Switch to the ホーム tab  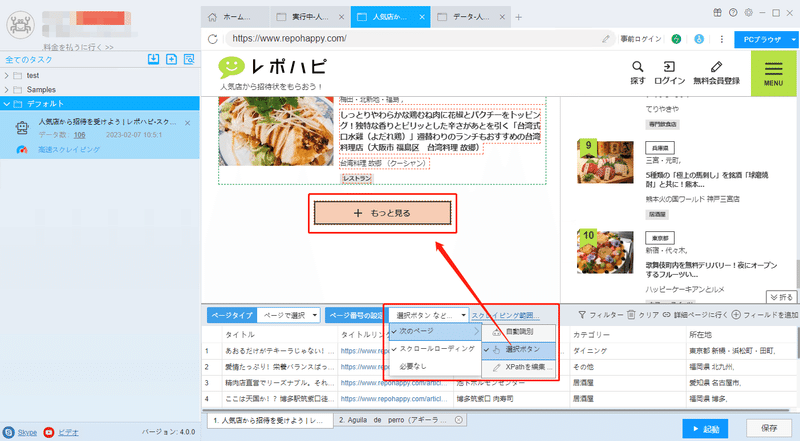coord(235,17)
